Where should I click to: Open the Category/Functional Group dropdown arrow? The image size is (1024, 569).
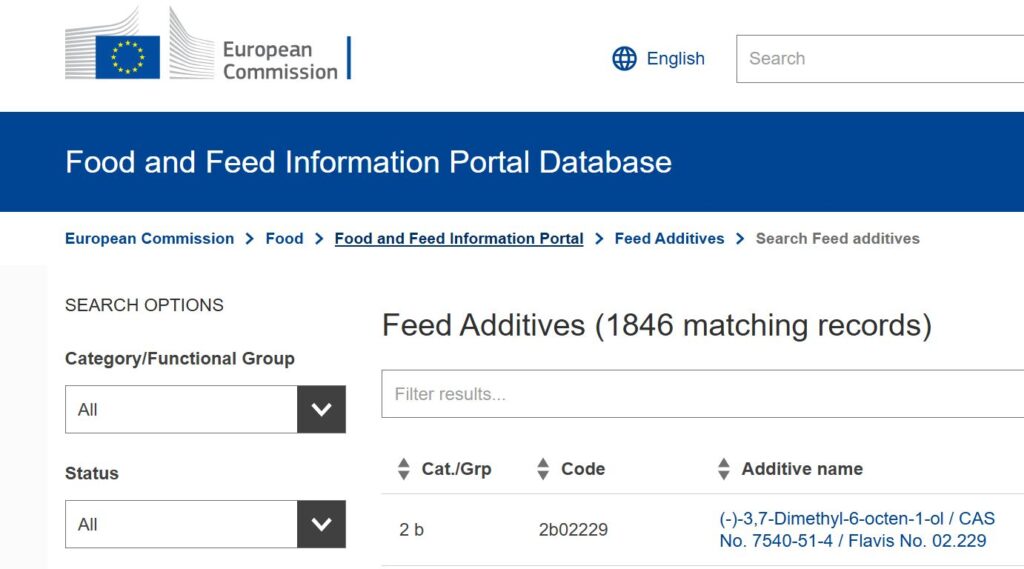click(321, 409)
